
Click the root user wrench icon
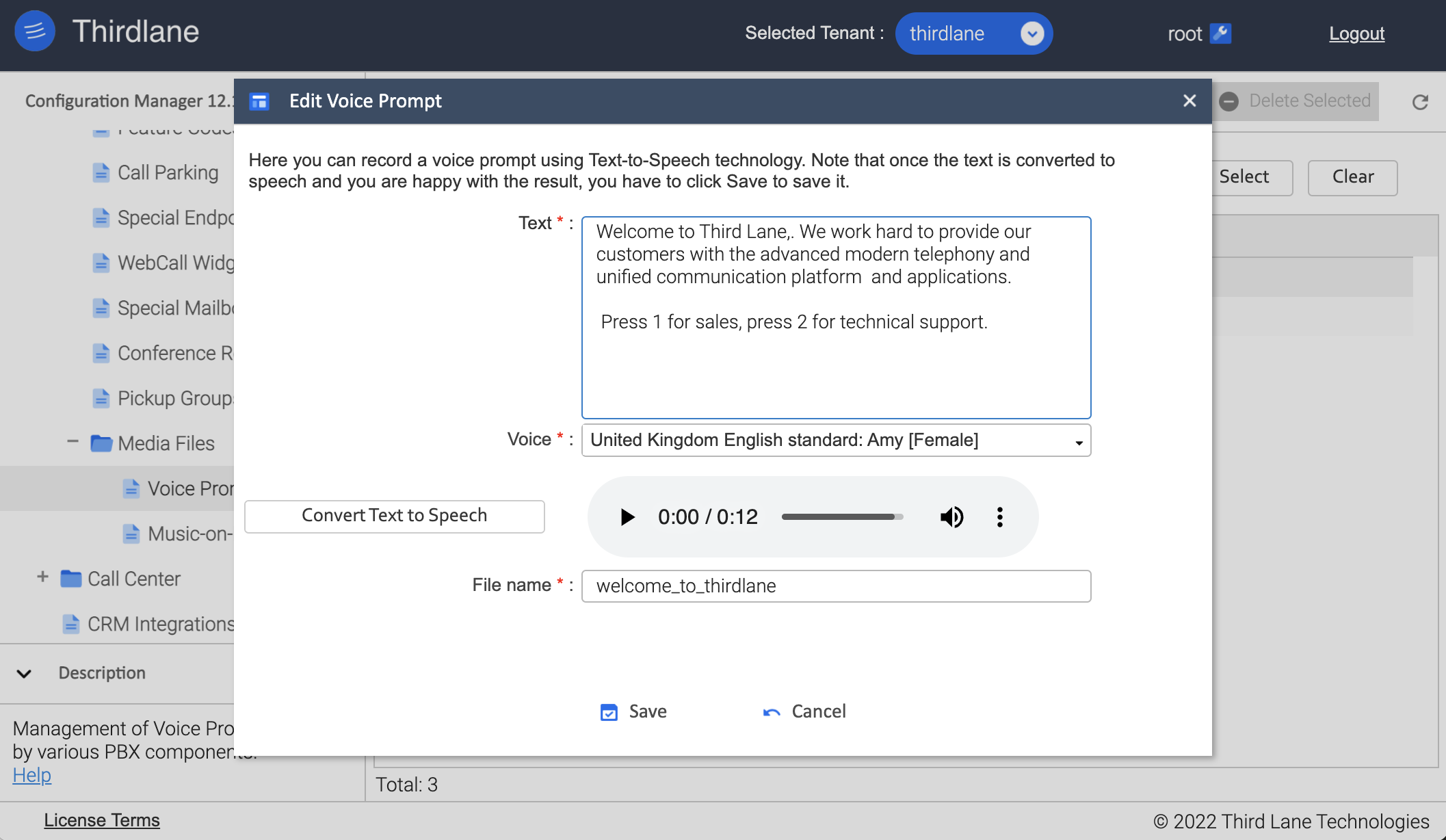(1220, 34)
